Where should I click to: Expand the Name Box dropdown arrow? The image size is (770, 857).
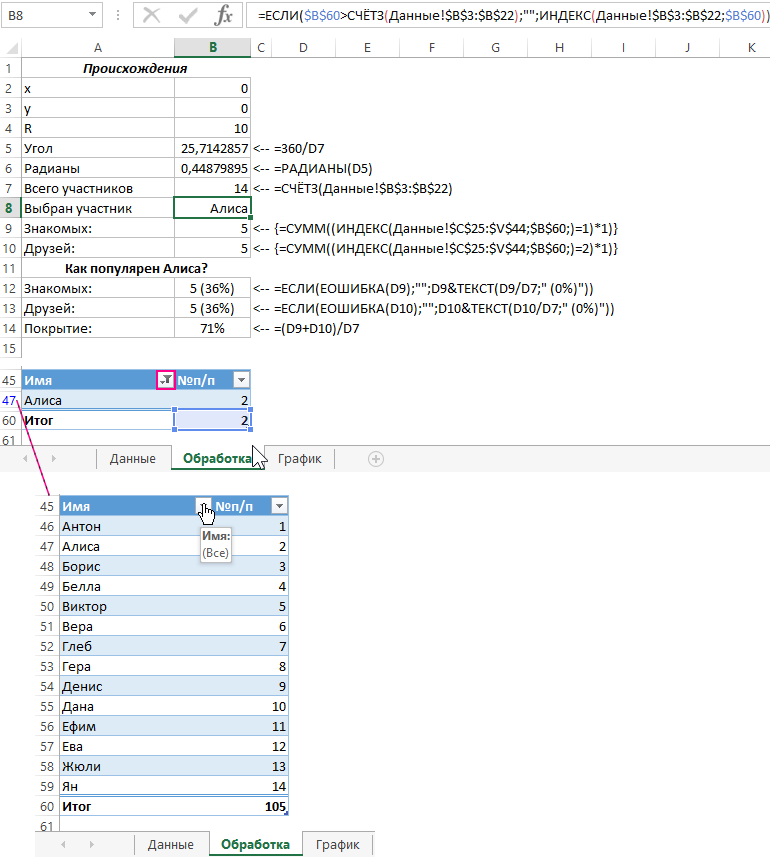(93, 16)
